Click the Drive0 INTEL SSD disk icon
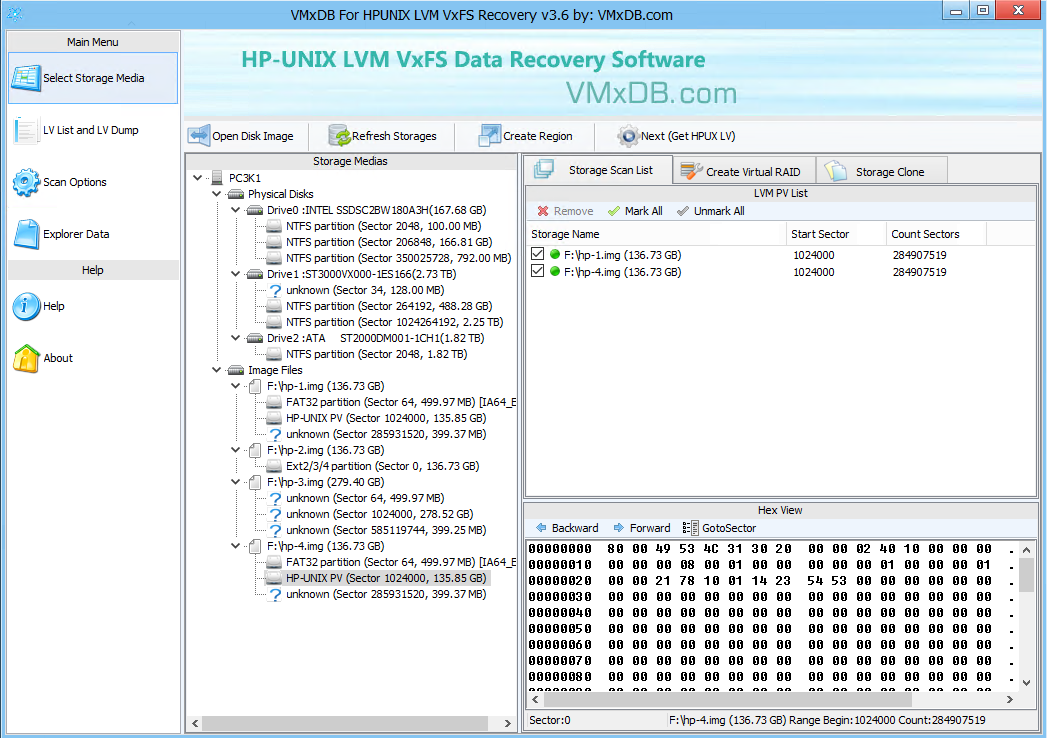This screenshot has height=738, width=1047. 254,210
